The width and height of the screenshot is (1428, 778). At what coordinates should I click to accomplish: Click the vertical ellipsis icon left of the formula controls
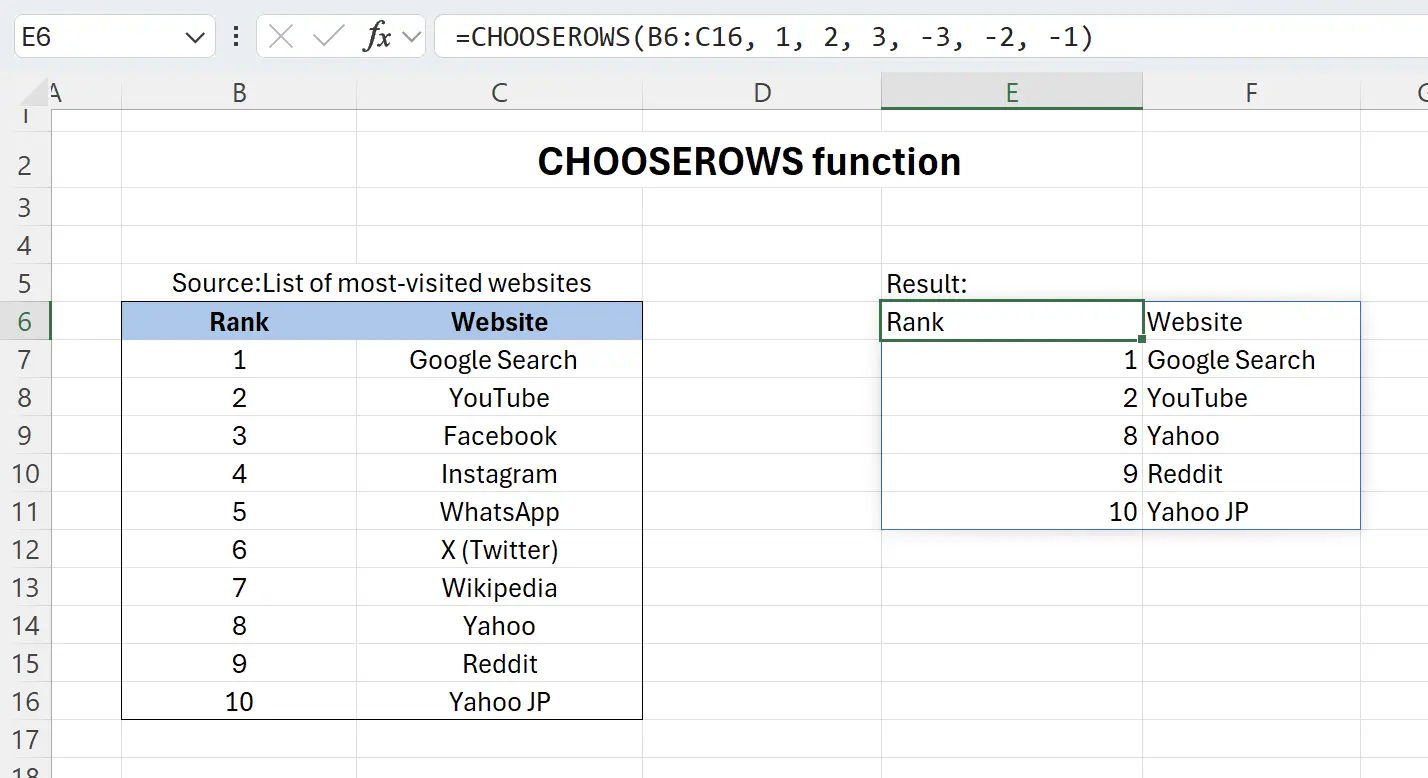click(236, 37)
